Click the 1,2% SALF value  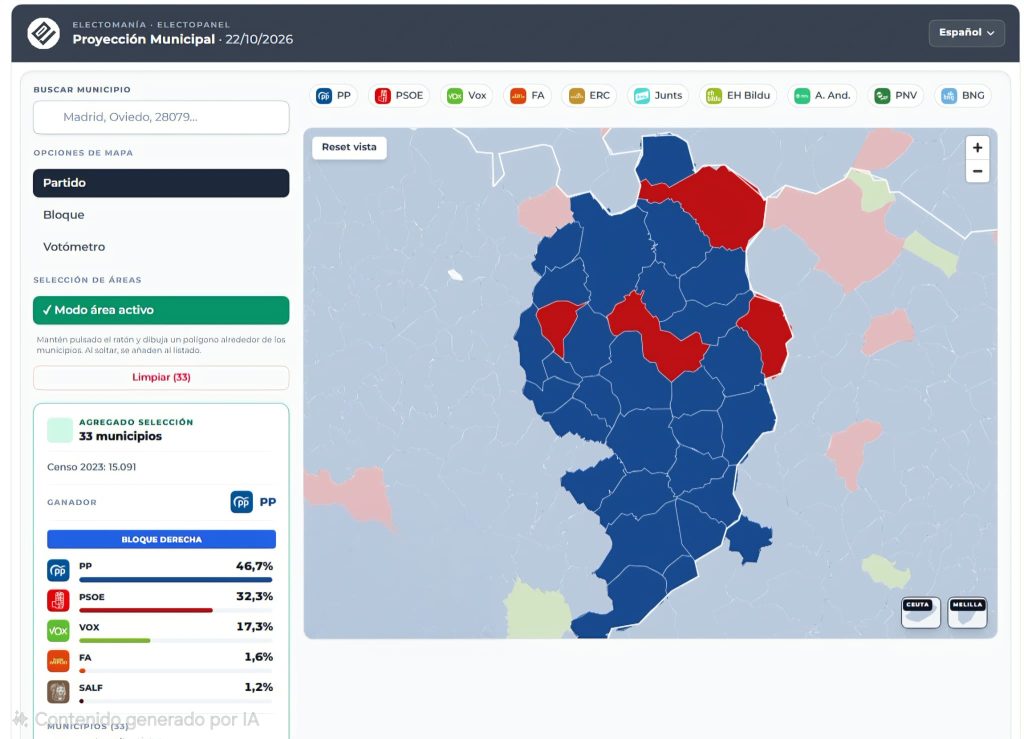pos(259,687)
